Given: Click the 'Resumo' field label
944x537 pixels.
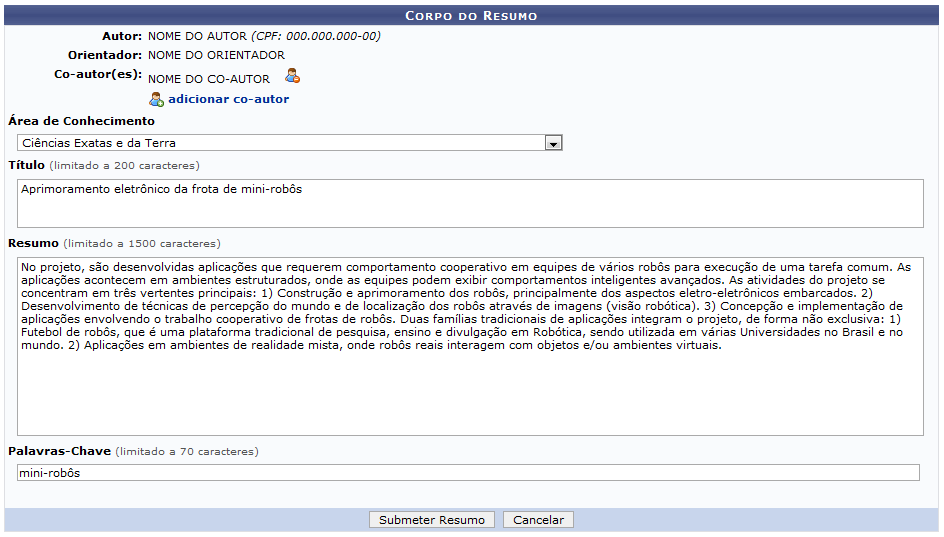Looking at the screenshot, I should (33, 243).
